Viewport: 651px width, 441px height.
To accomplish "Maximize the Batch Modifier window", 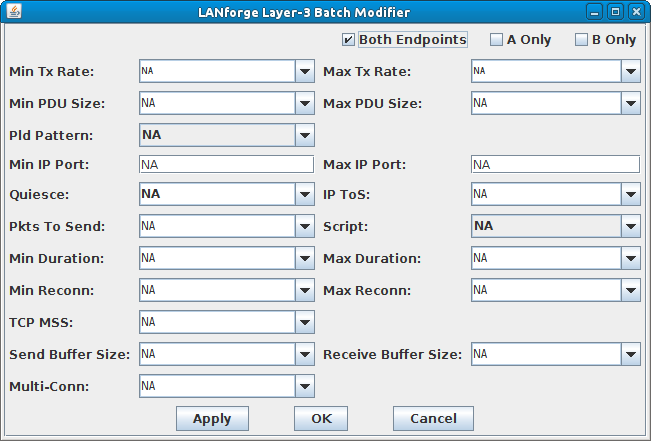I will pyautogui.click(x=615, y=12).
